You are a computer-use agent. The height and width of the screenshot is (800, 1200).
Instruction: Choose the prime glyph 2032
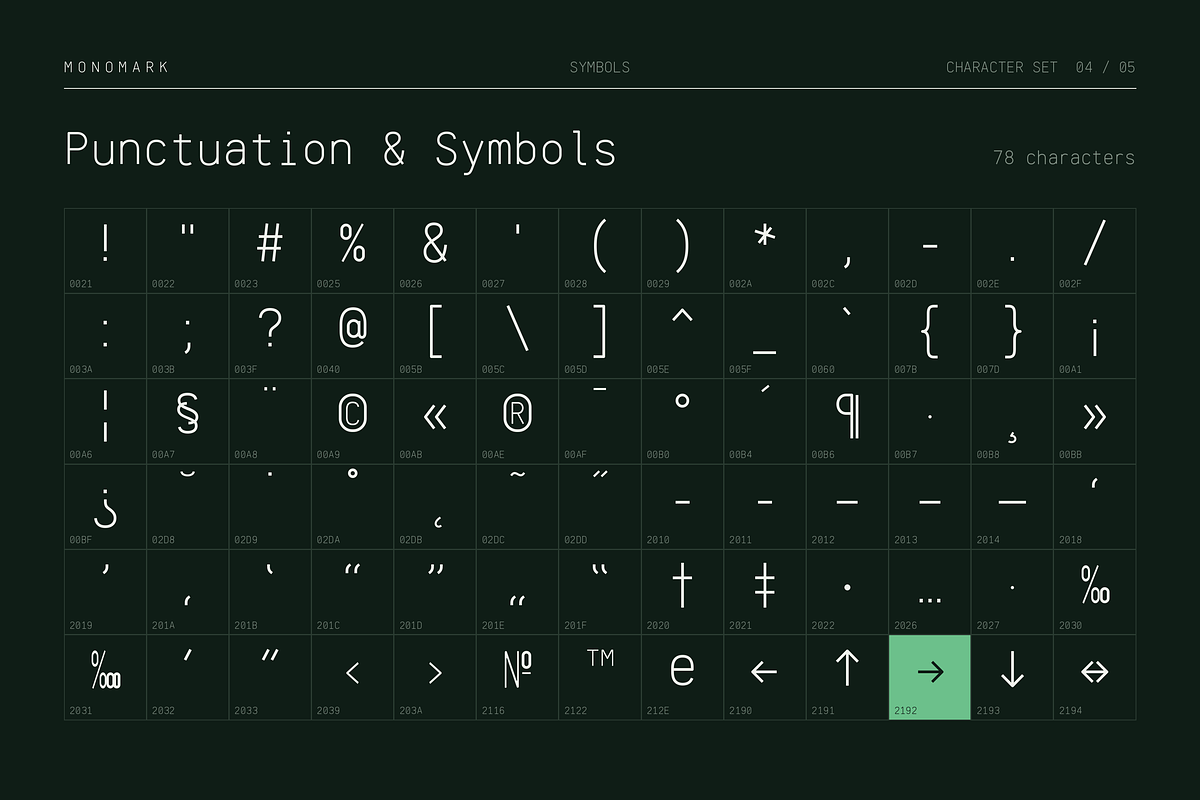click(x=188, y=676)
